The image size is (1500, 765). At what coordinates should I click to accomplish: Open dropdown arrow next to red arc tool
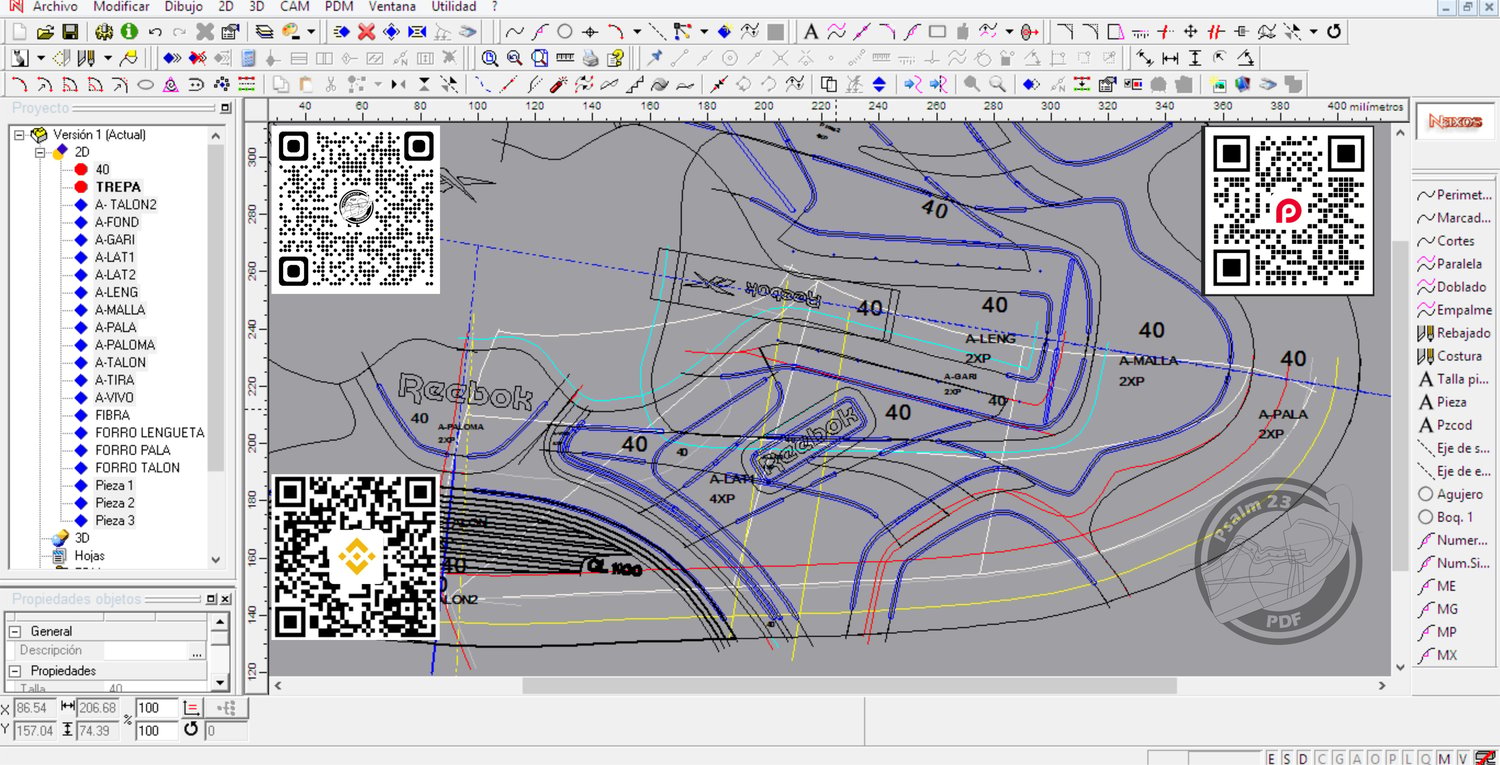[x=637, y=32]
